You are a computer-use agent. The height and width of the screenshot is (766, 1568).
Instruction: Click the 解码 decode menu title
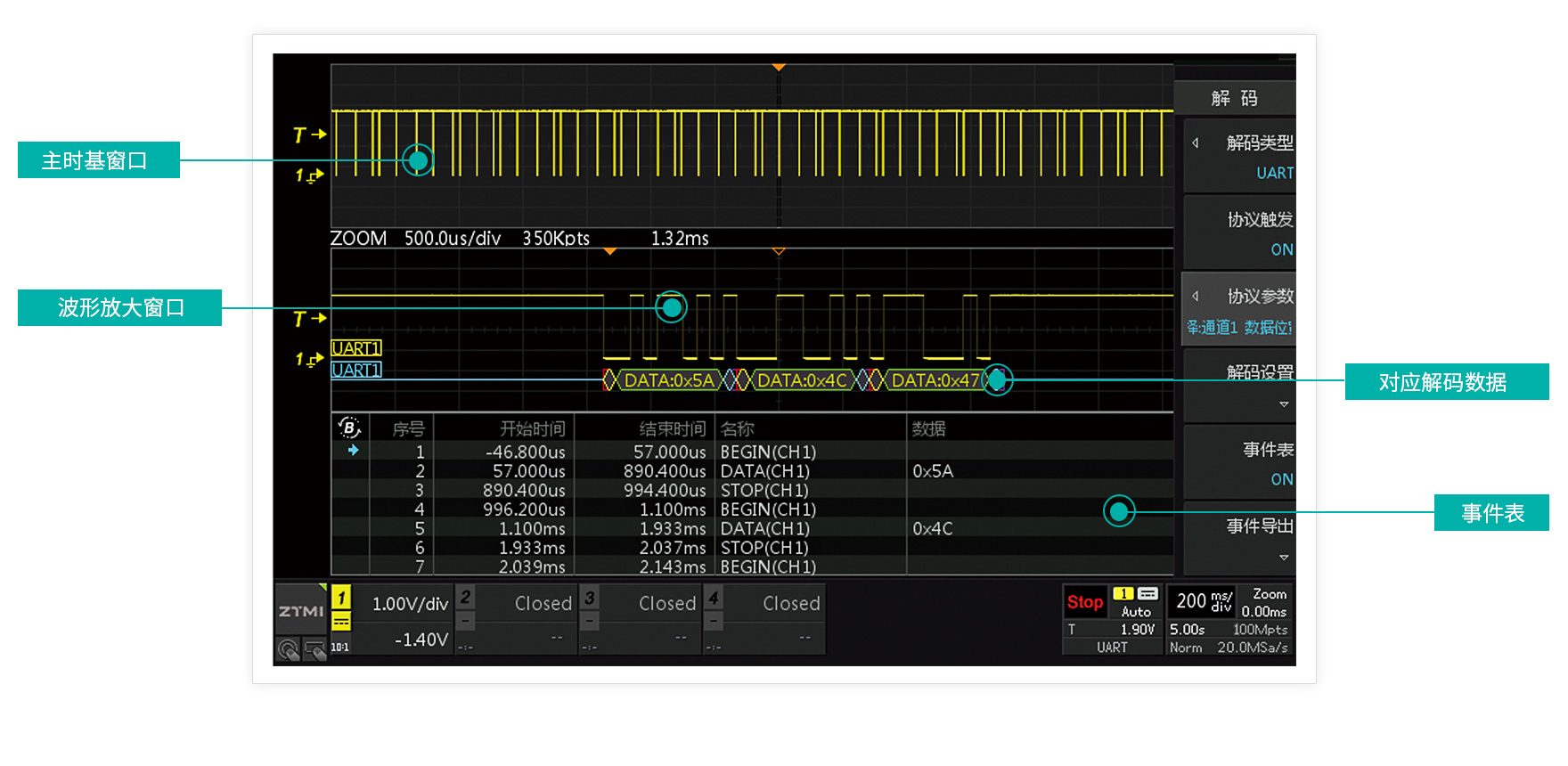click(1235, 98)
